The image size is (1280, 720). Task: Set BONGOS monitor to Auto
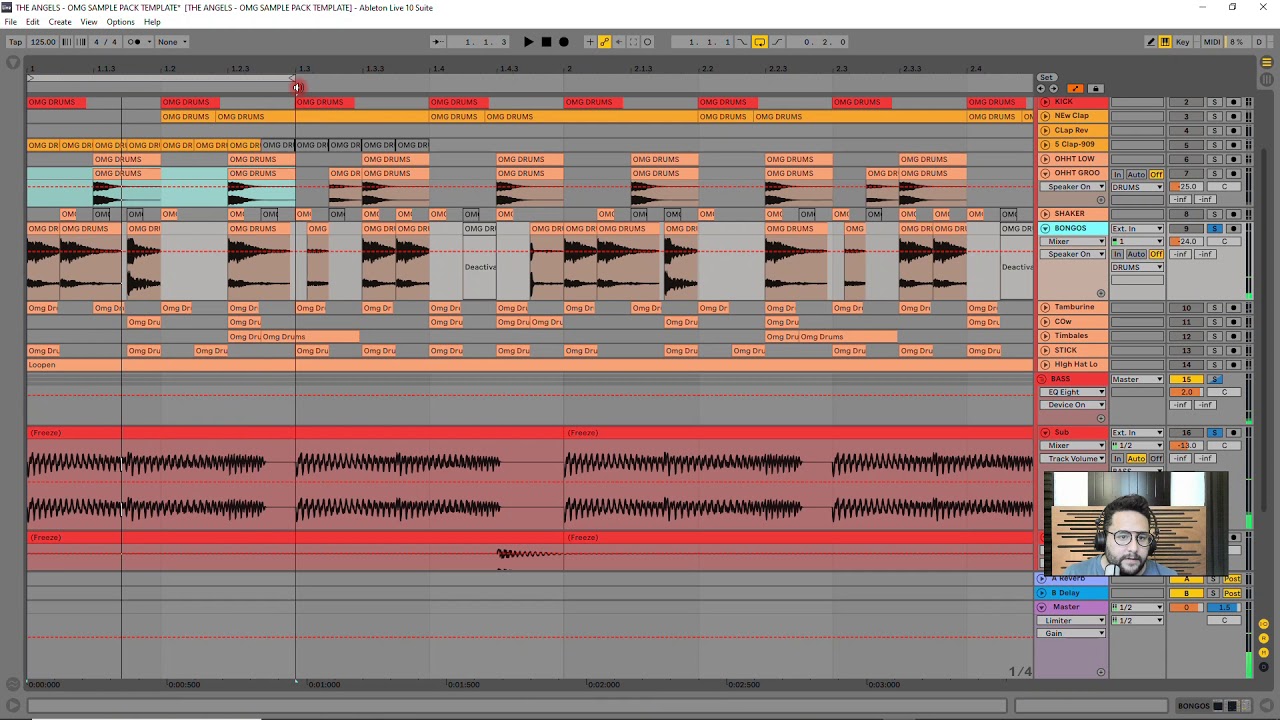(x=1137, y=254)
